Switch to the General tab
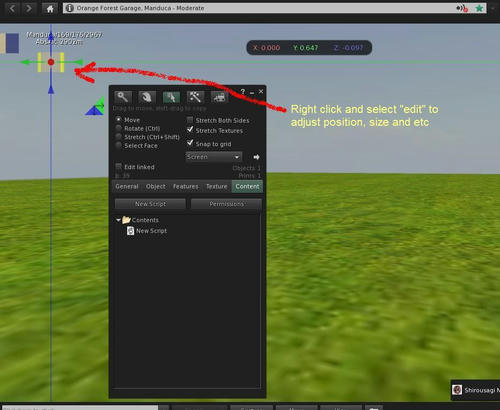Viewport: 500px width, 410px height. [127, 186]
